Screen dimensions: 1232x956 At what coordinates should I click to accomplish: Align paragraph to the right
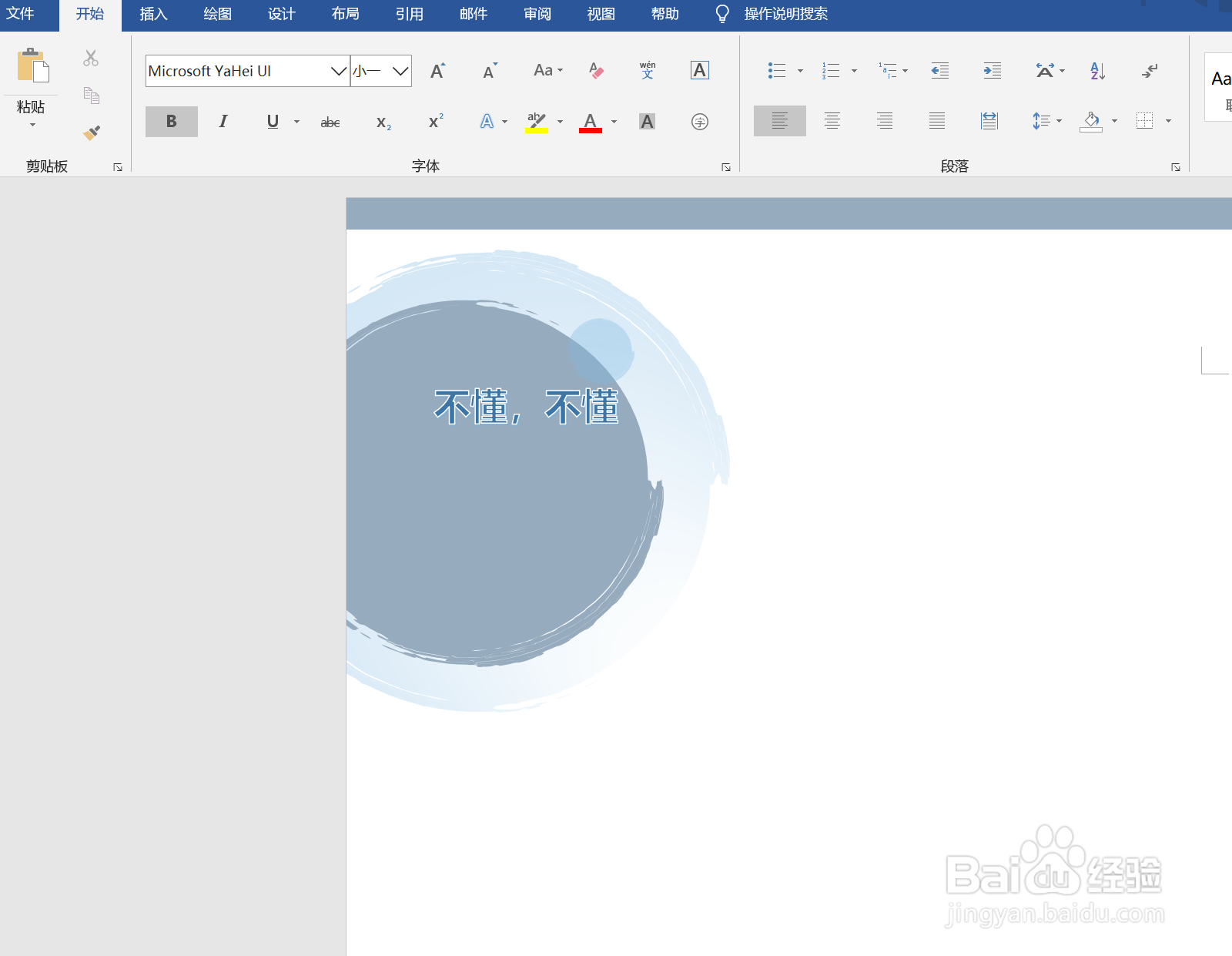click(884, 121)
